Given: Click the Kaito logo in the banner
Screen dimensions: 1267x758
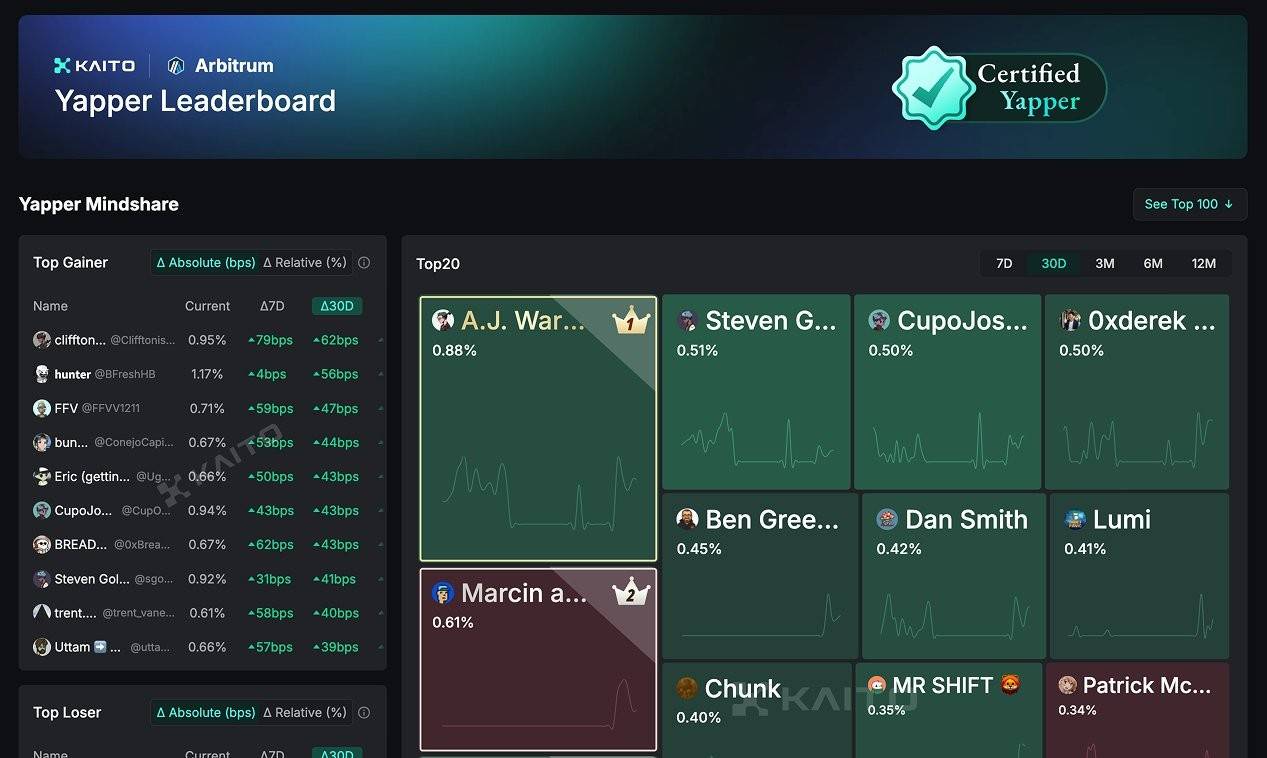Looking at the screenshot, I should [94, 66].
